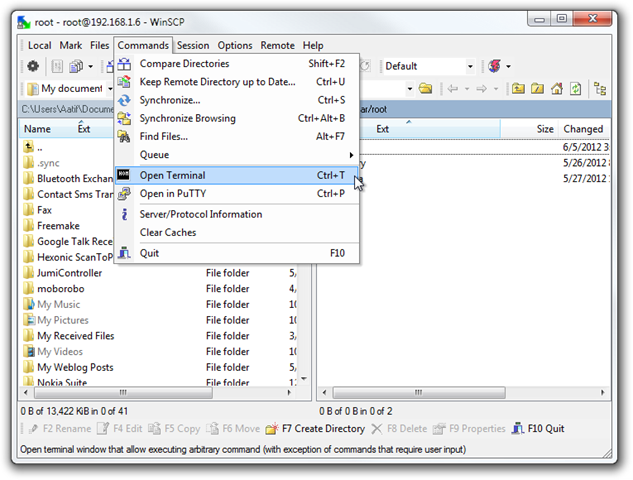Click the Open in PuTTY icon
The image size is (633, 480).
click(x=124, y=194)
